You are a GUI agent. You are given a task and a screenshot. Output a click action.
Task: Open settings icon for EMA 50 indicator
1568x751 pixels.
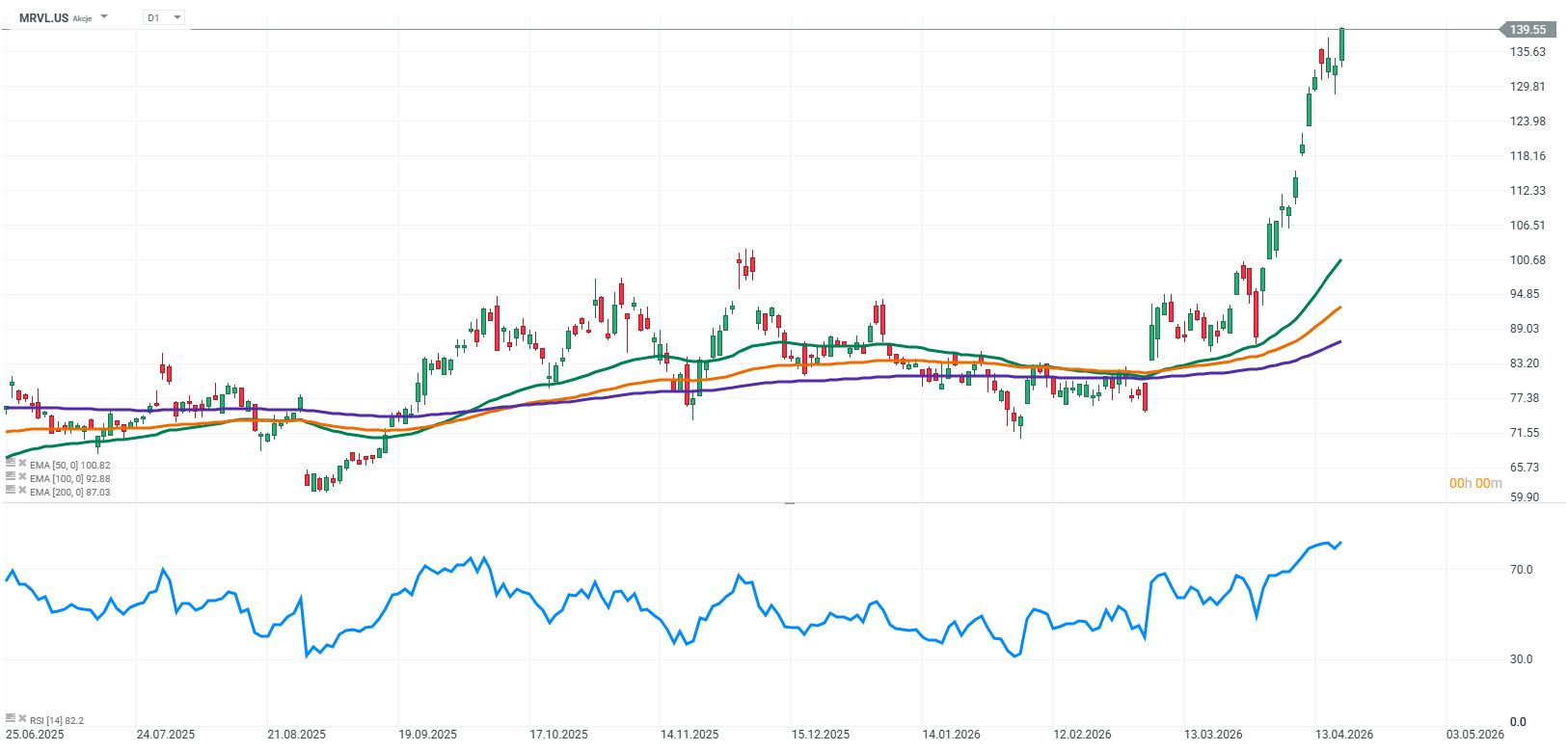11,464
